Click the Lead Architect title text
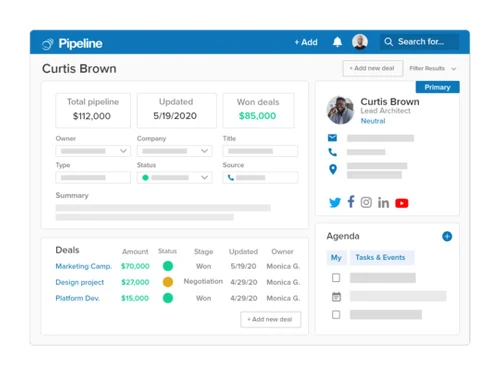 pos(385,111)
